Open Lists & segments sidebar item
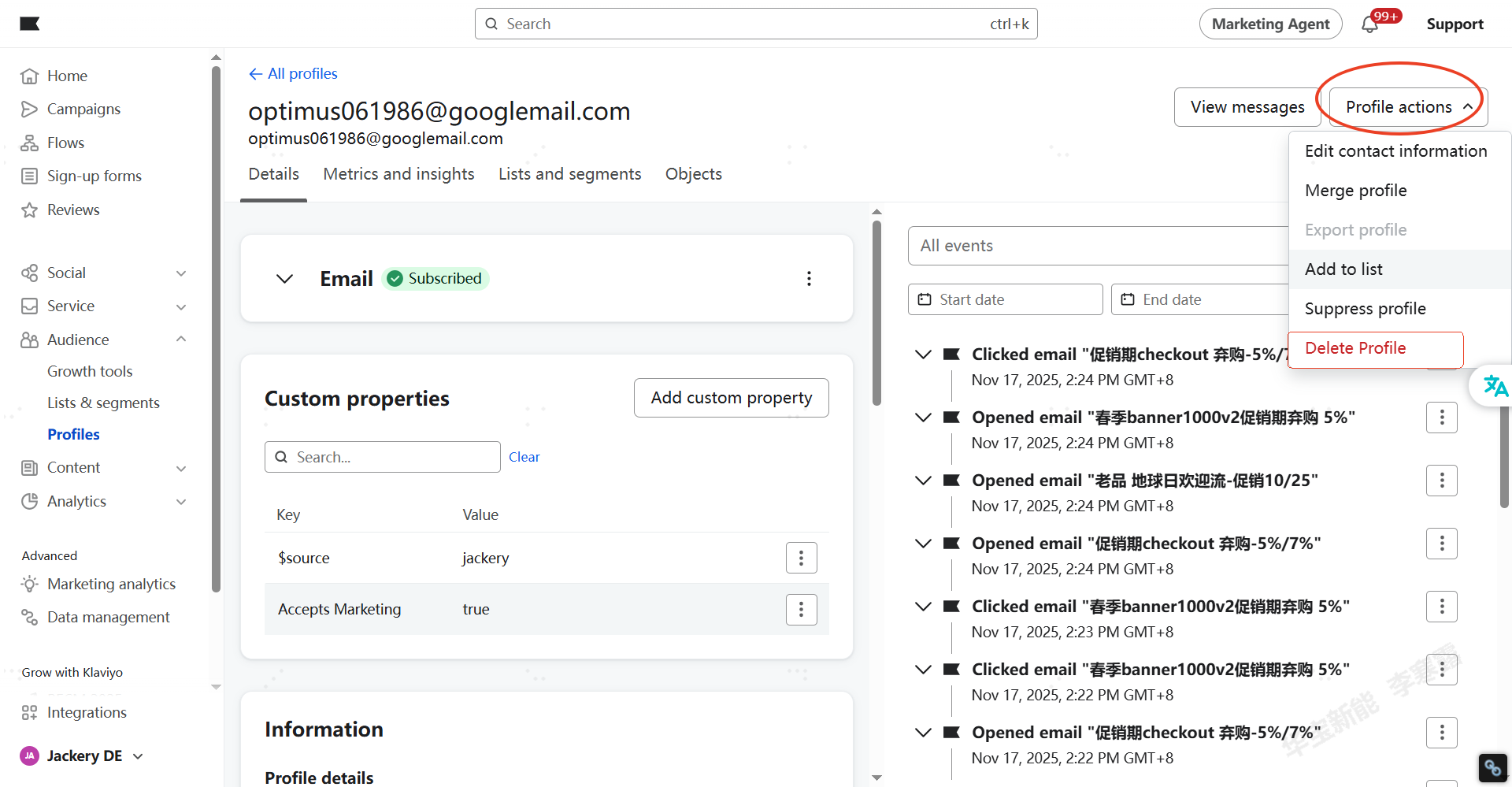1512x787 pixels. (103, 403)
